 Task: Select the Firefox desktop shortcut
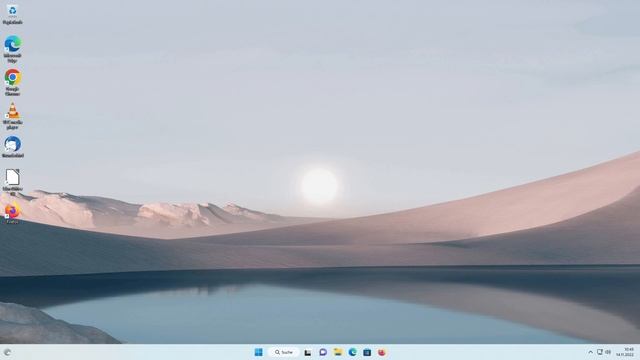pyautogui.click(x=12, y=213)
